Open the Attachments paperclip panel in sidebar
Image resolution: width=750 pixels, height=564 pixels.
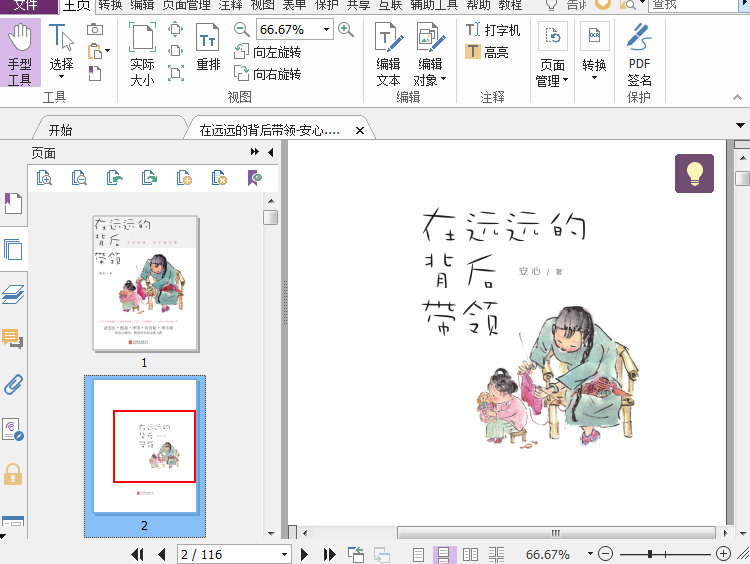(14, 385)
